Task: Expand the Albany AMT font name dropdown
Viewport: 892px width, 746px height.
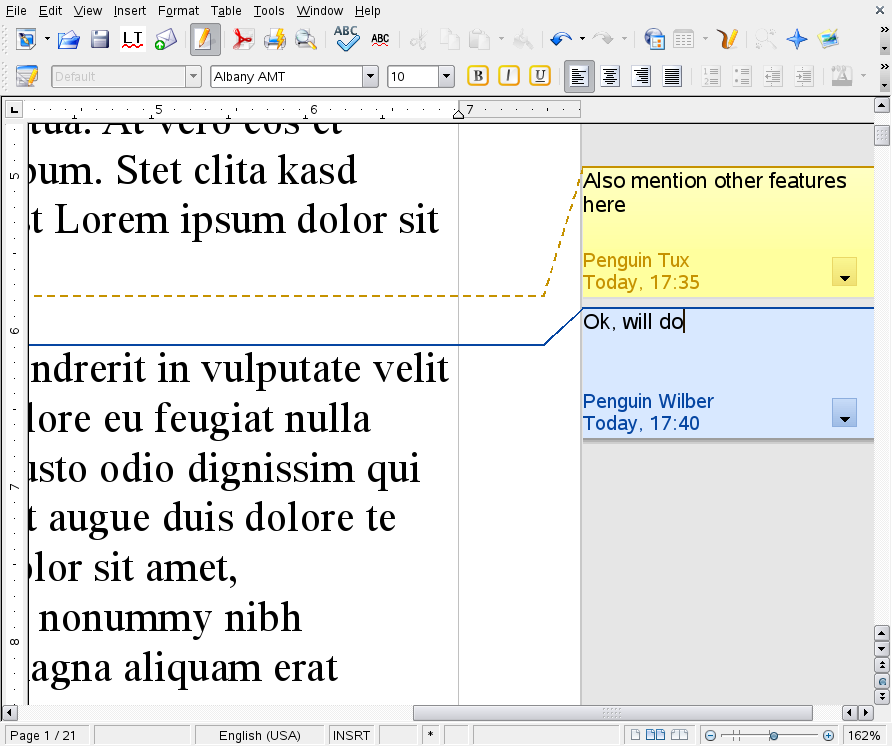Action: [x=370, y=77]
